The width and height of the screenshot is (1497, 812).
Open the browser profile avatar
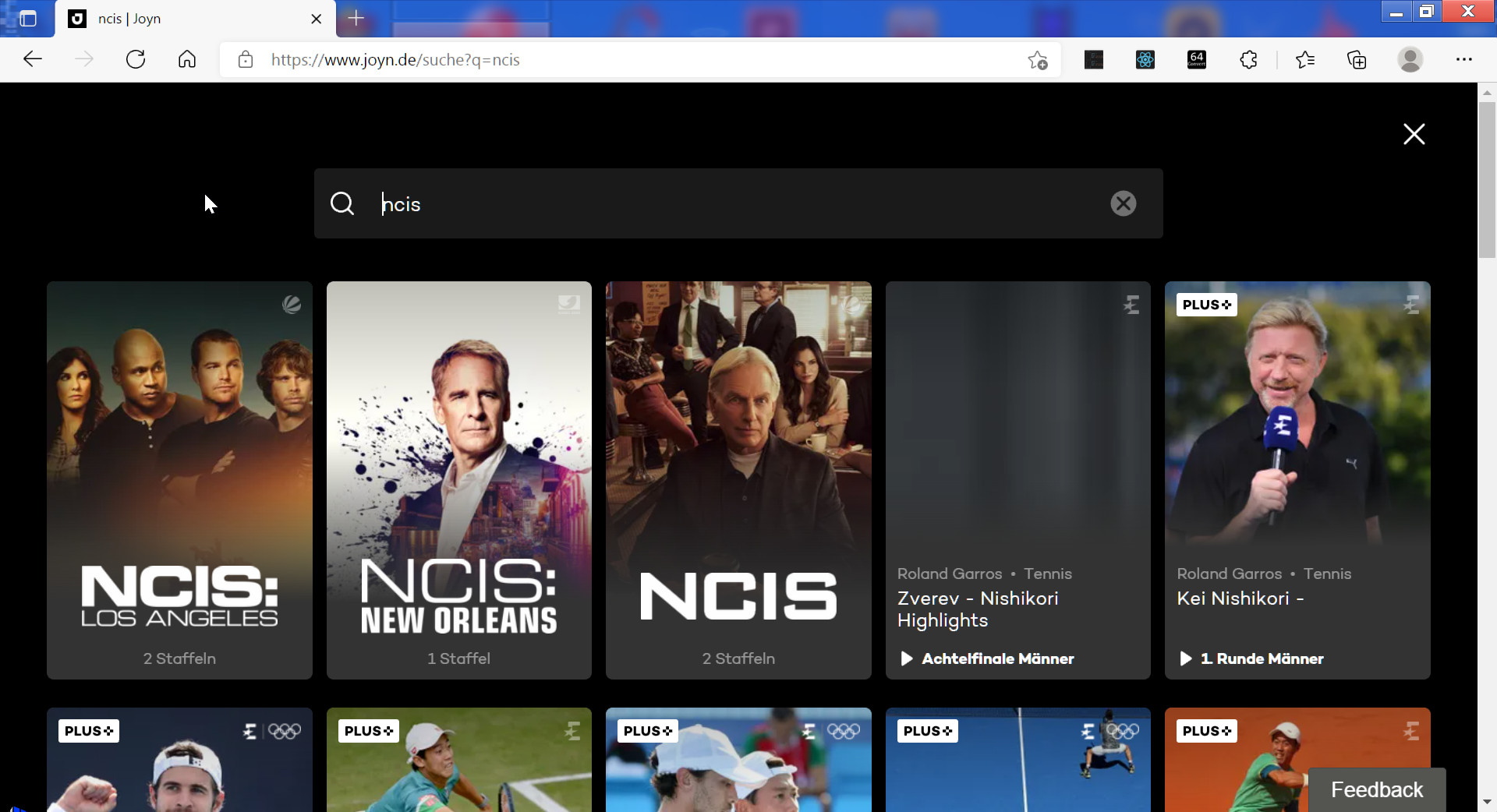coord(1410,60)
